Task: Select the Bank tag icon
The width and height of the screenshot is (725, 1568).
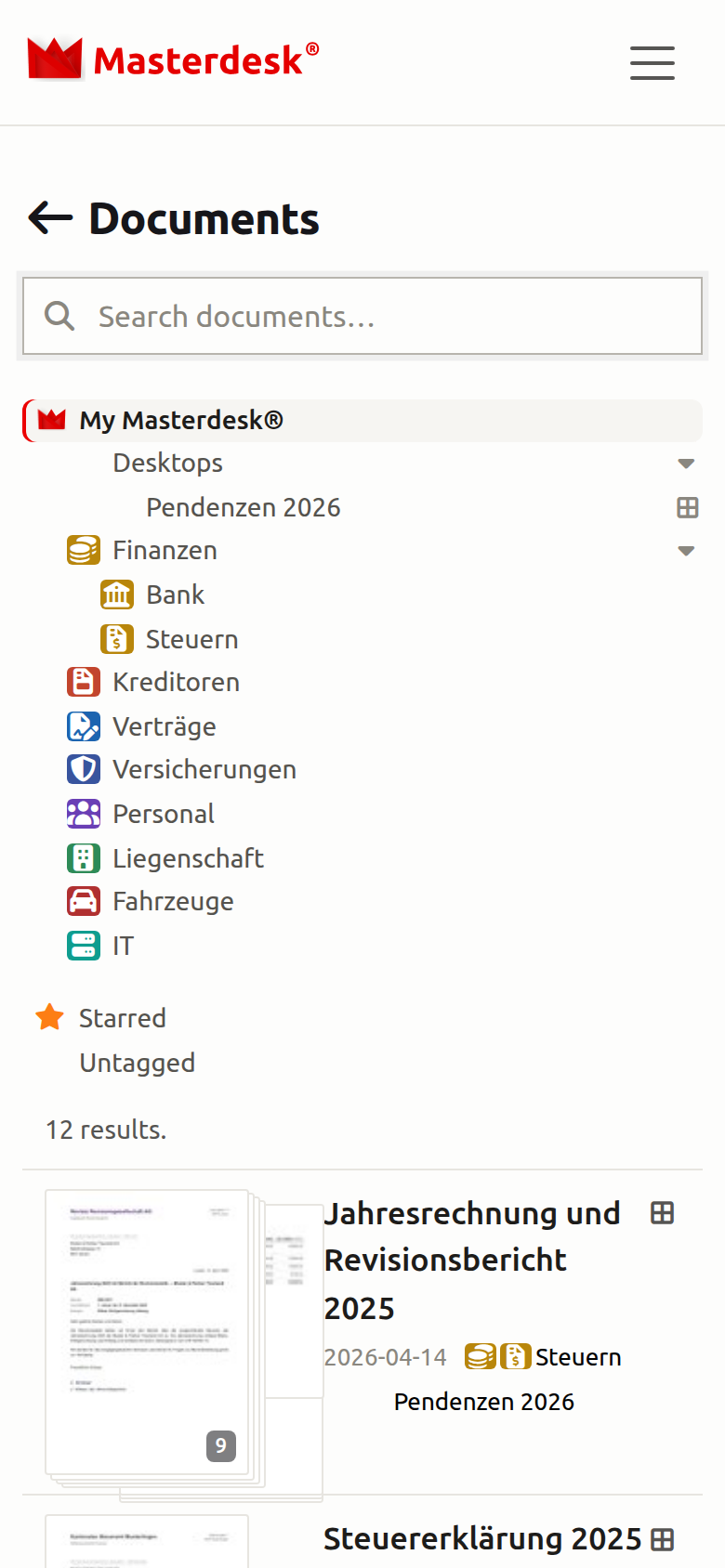Action: (x=117, y=595)
